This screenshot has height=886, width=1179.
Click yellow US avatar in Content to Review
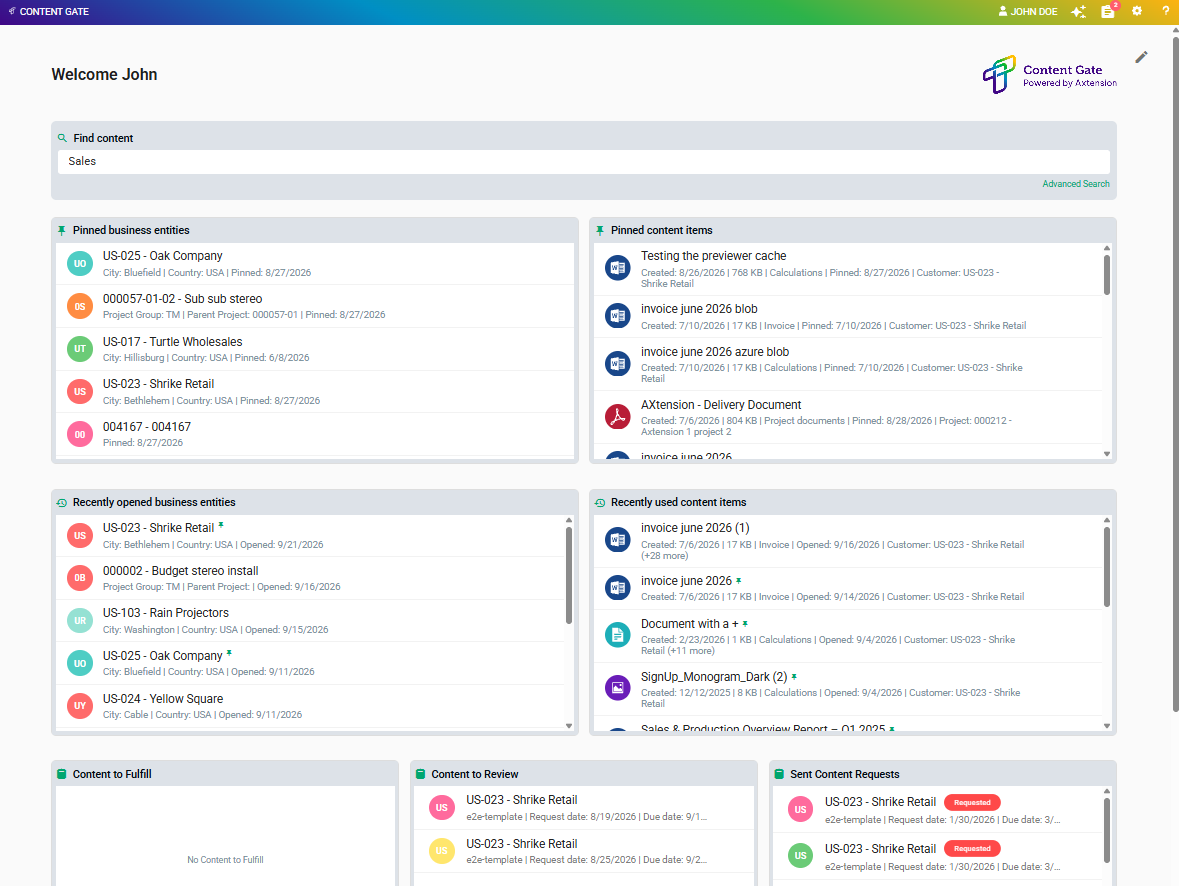tap(441, 851)
